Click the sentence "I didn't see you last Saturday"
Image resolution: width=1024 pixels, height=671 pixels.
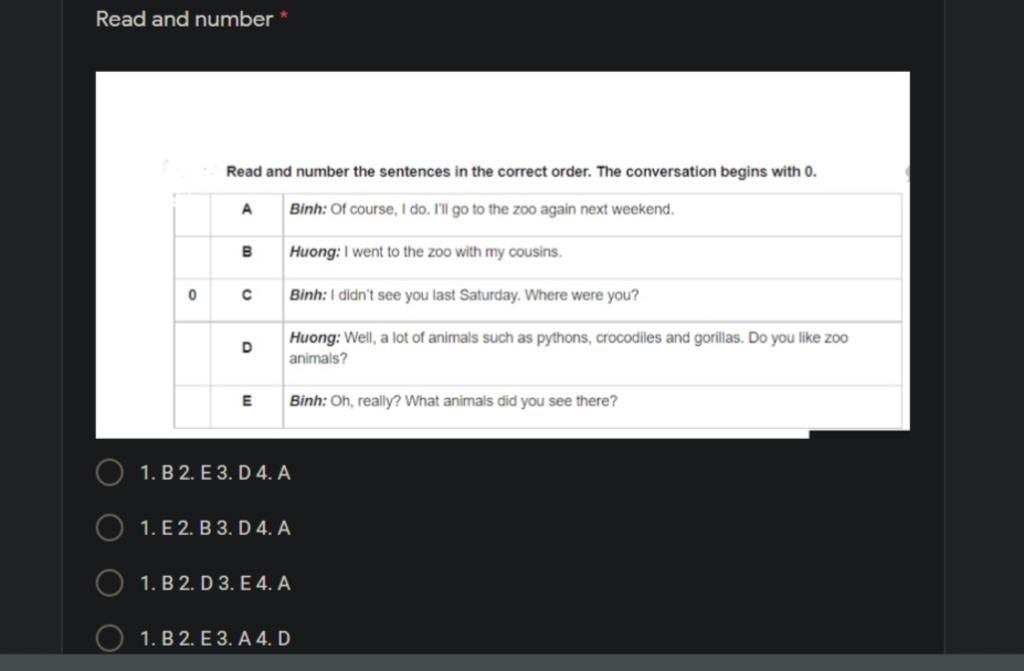pos(464,296)
